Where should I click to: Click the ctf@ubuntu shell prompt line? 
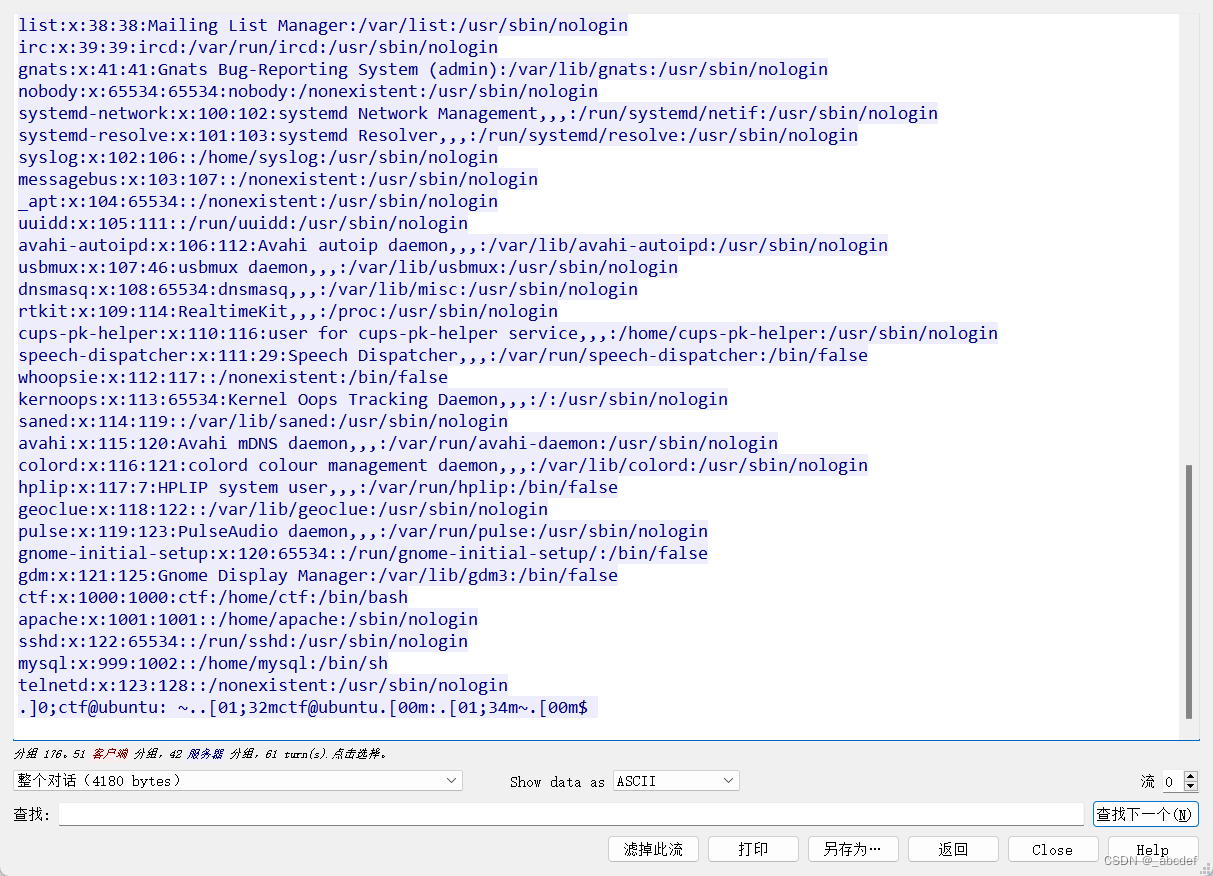pos(307,707)
